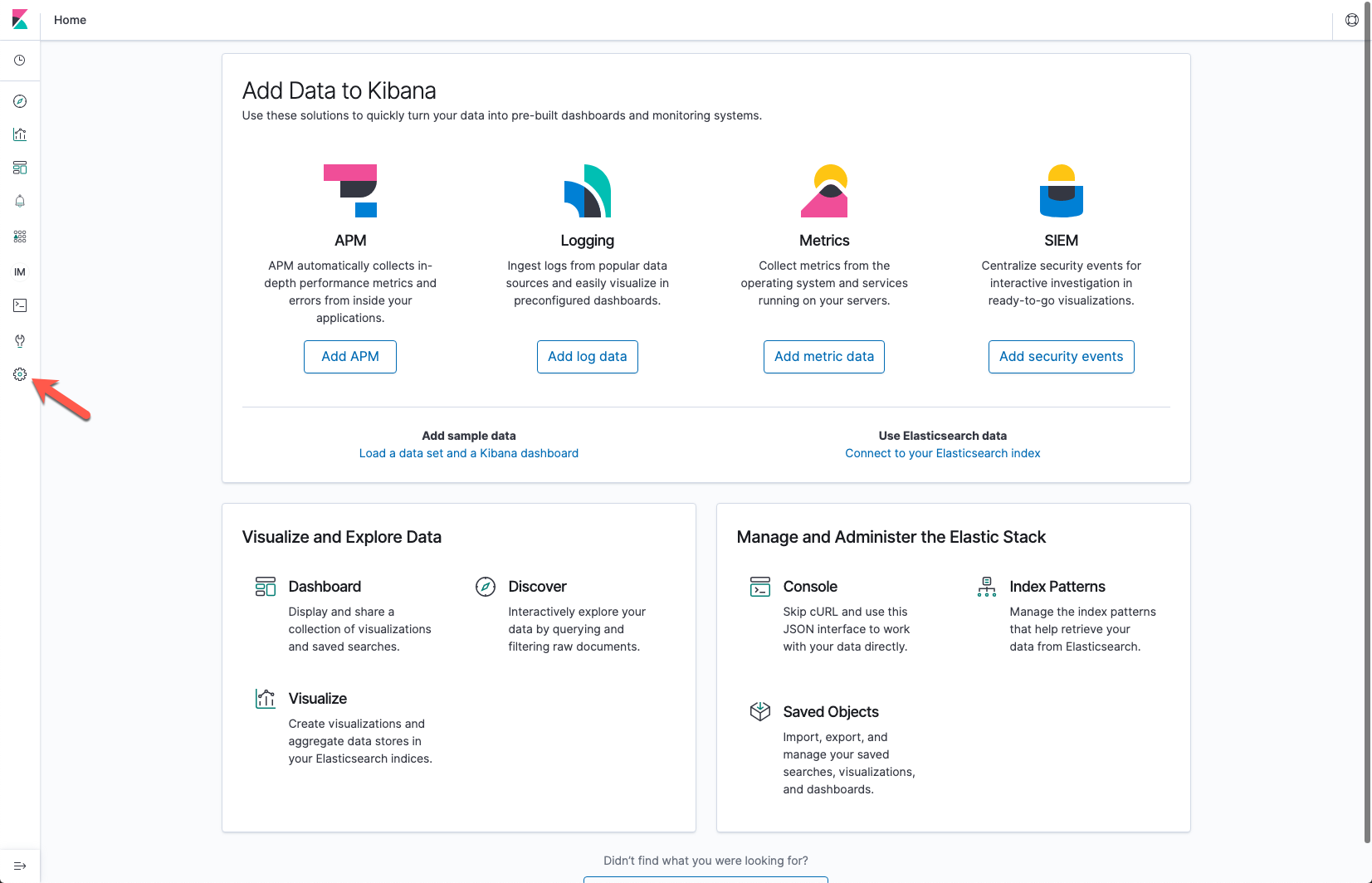The image size is (1372, 883).
Task: Click the APM title text
Action: (x=350, y=241)
